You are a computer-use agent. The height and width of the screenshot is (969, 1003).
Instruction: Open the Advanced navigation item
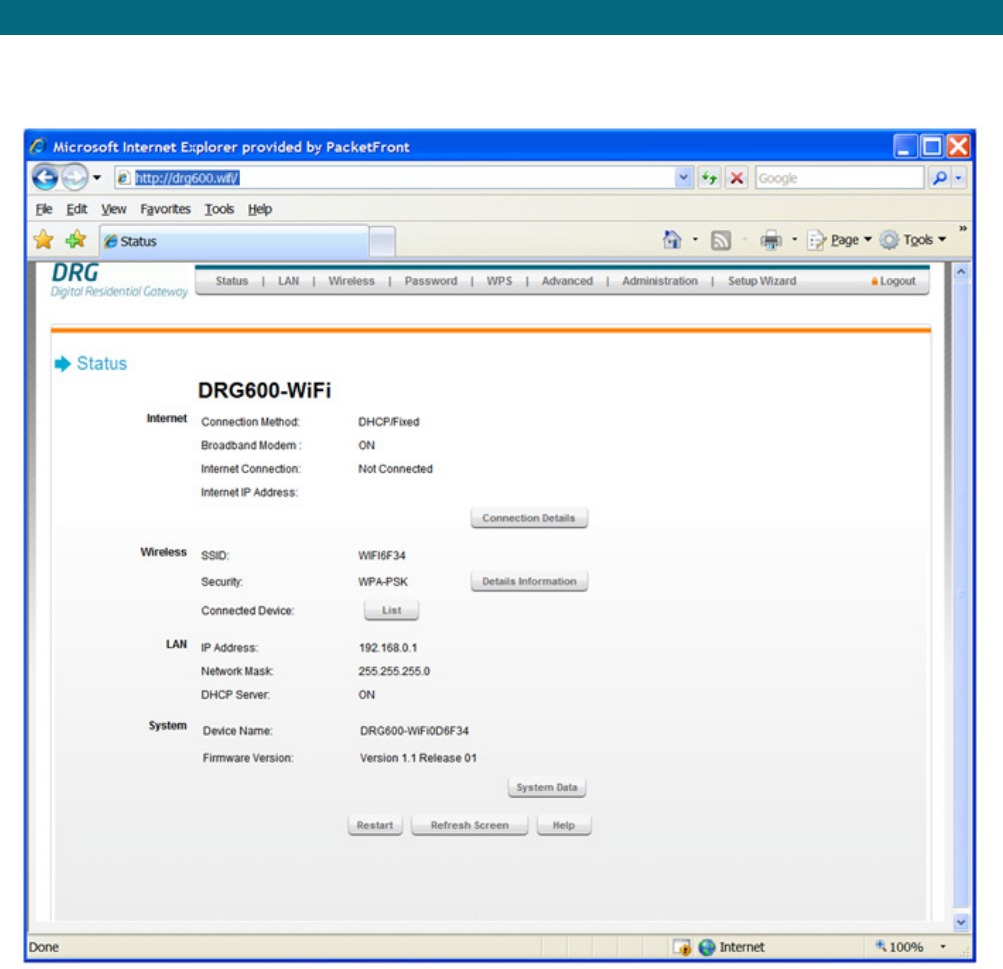(x=567, y=281)
